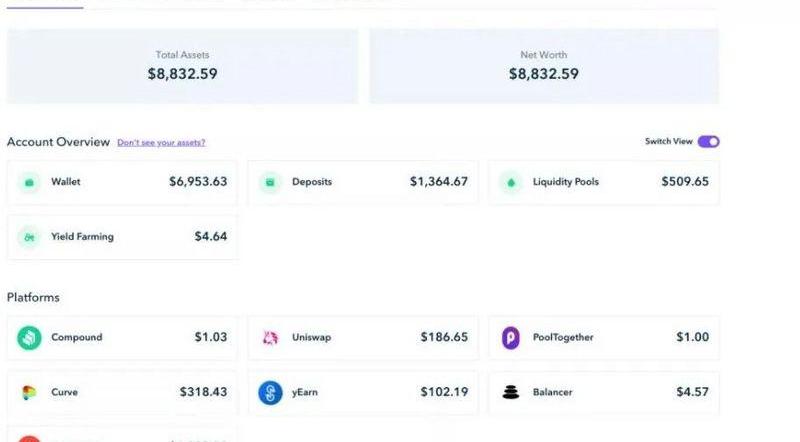Open the "Don't see your assets?" link
The width and height of the screenshot is (800, 442).
coord(161,143)
